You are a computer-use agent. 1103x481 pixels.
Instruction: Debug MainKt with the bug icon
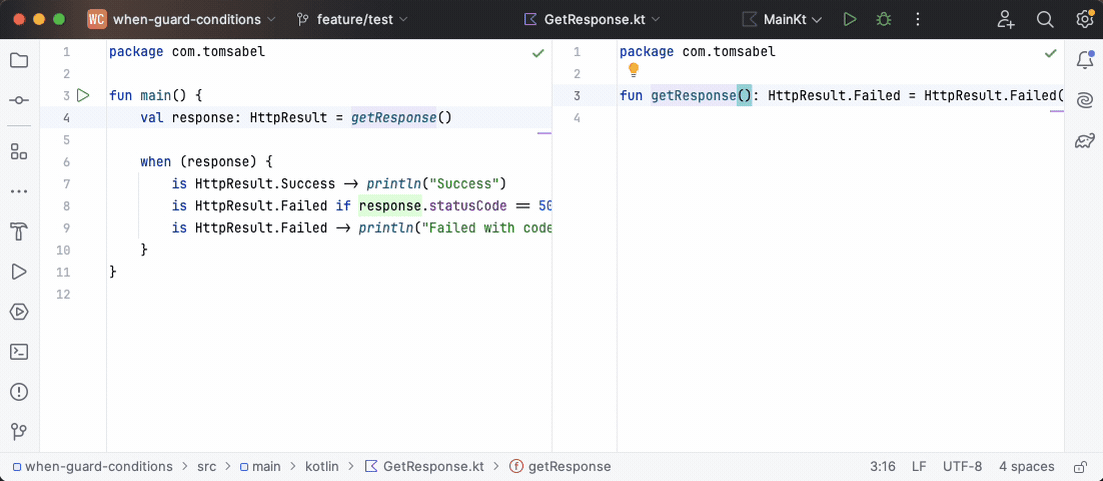tap(884, 20)
